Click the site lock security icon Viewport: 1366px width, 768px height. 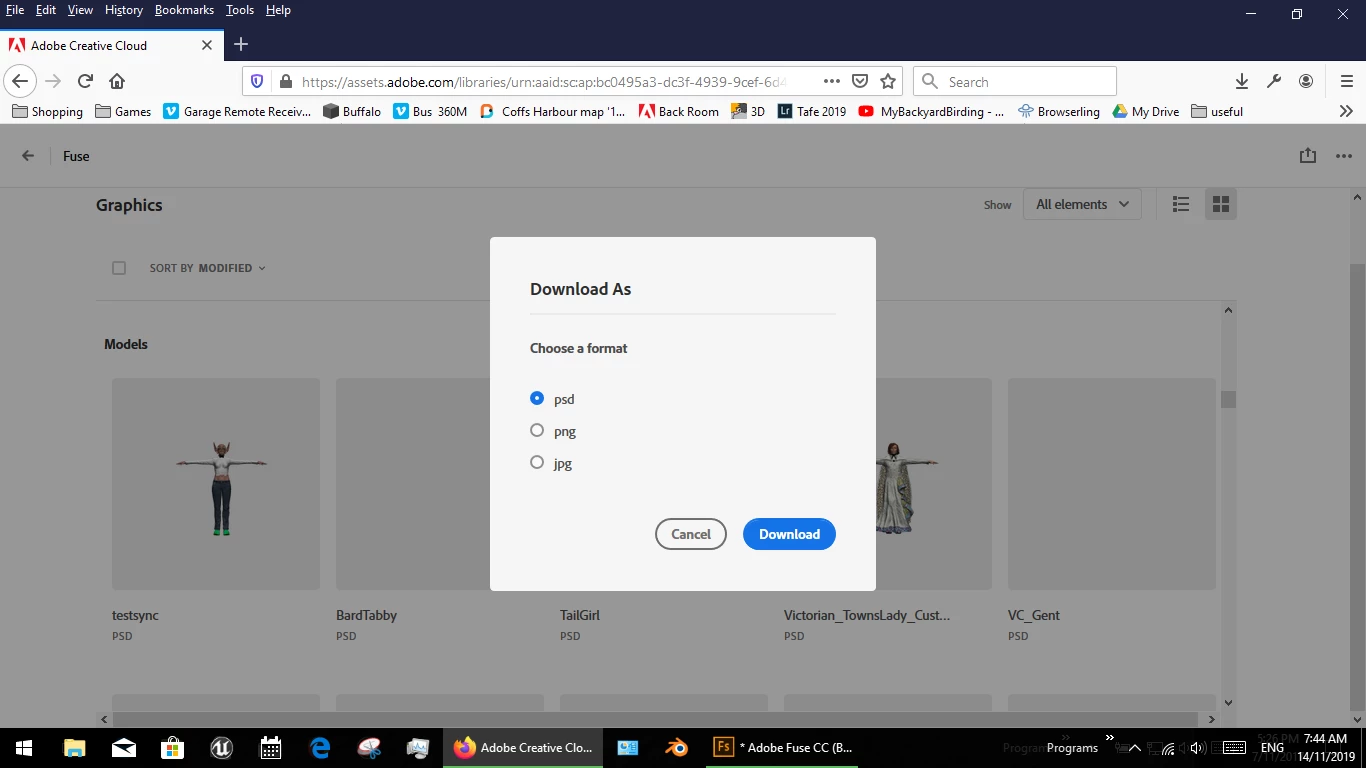(x=285, y=82)
